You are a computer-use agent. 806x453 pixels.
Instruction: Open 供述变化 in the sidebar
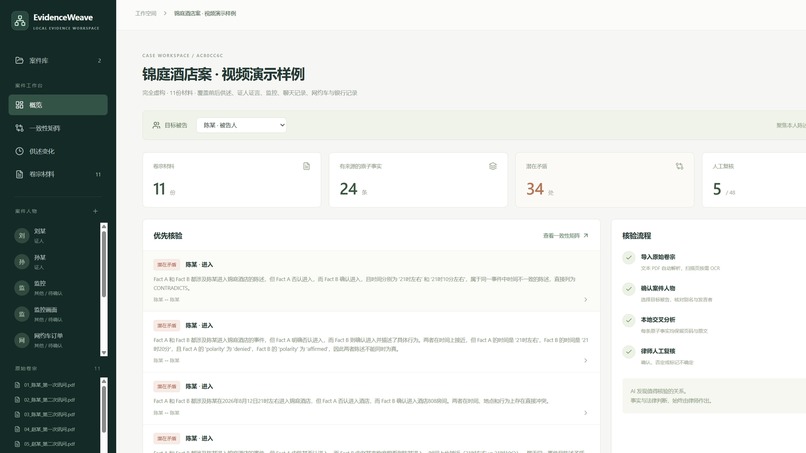click(58, 151)
